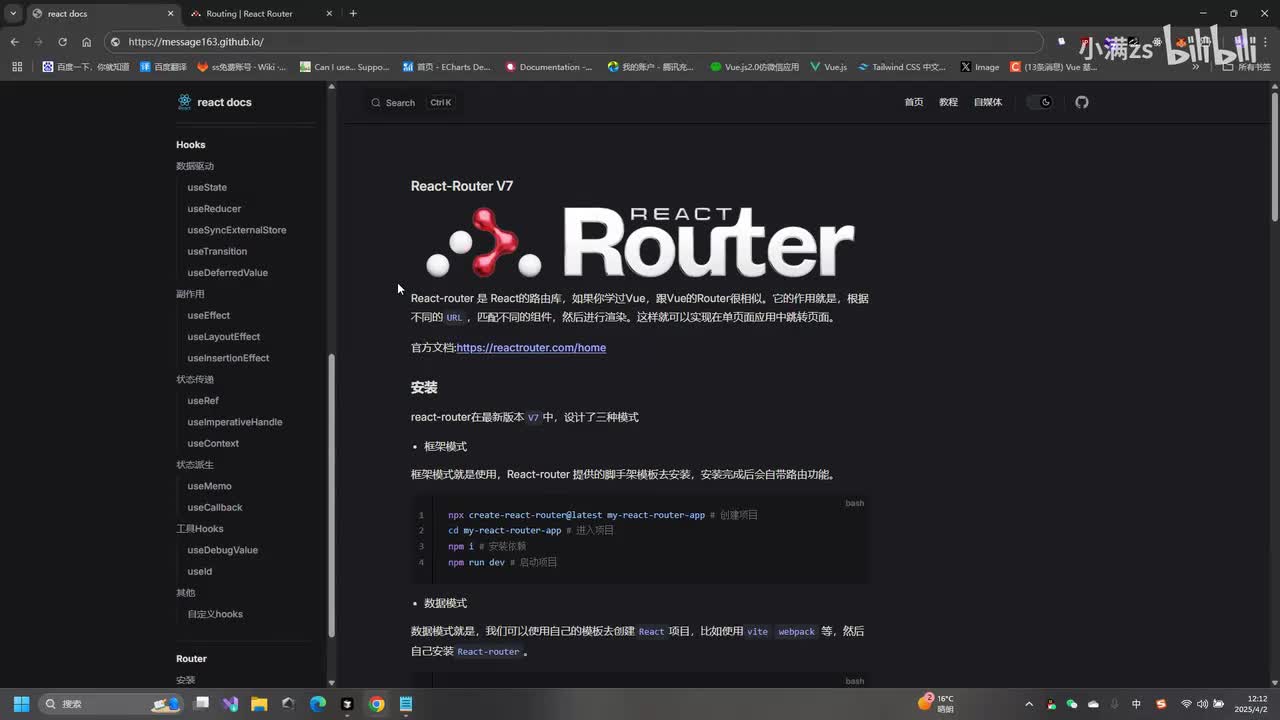The width and height of the screenshot is (1280, 720).
Task: Open useEffect sidebar entry
Action: point(208,315)
